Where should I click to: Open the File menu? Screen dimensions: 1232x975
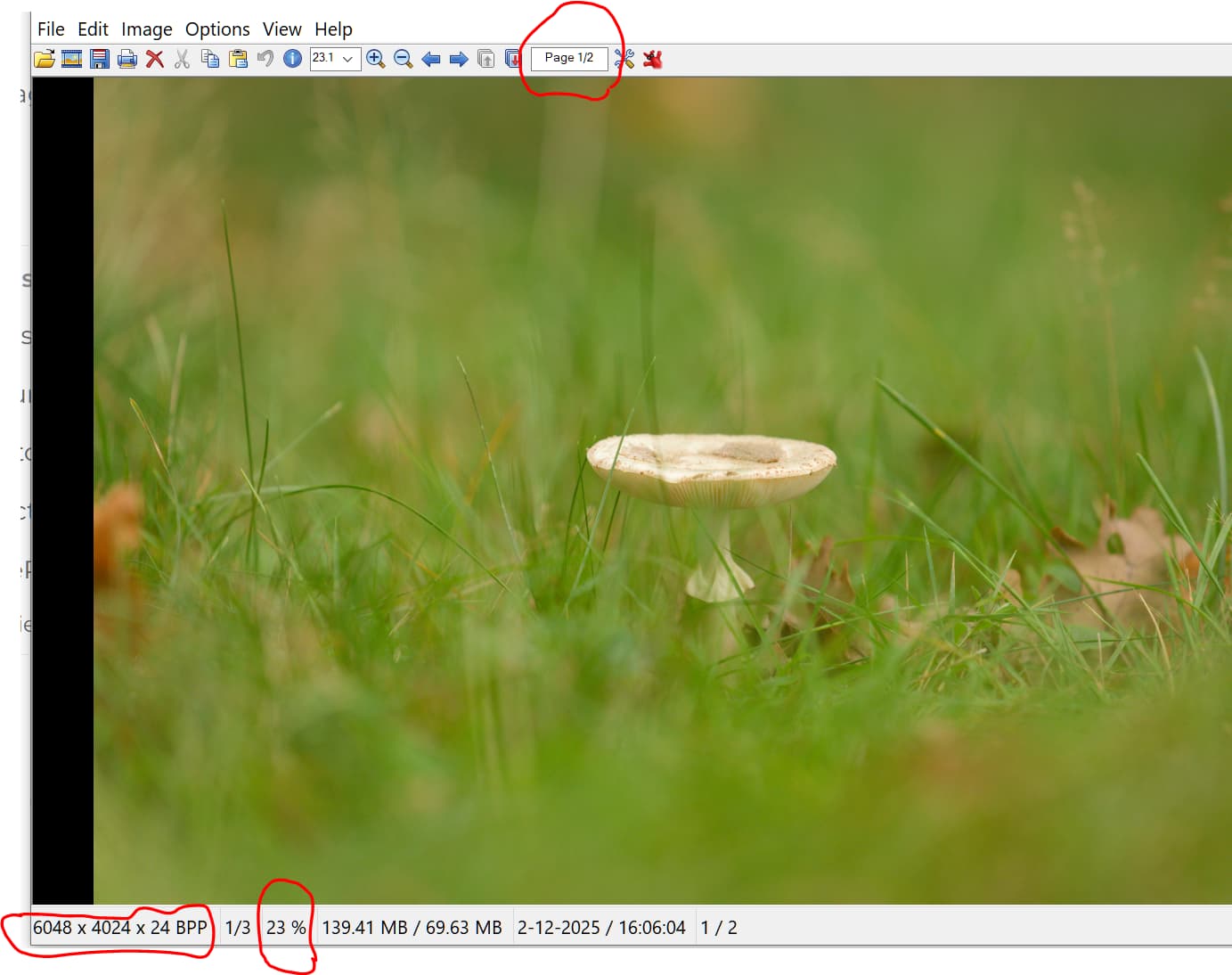click(x=51, y=29)
